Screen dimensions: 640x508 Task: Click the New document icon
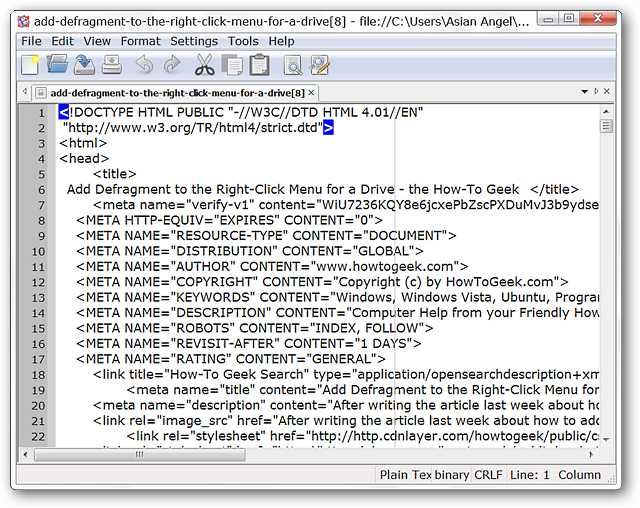tap(31, 66)
